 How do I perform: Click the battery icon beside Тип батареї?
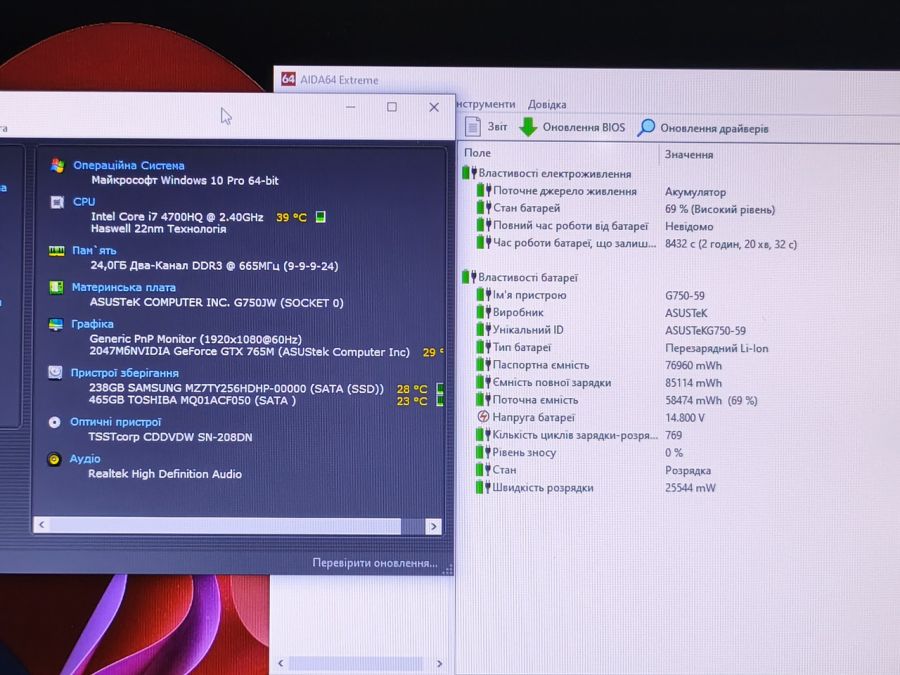[484, 347]
